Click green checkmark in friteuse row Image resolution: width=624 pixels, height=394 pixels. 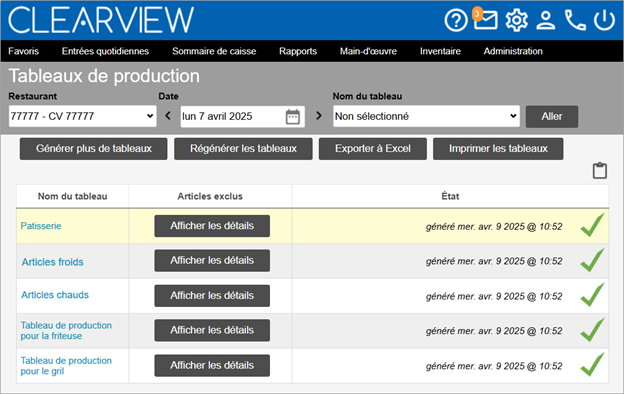click(x=593, y=330)
